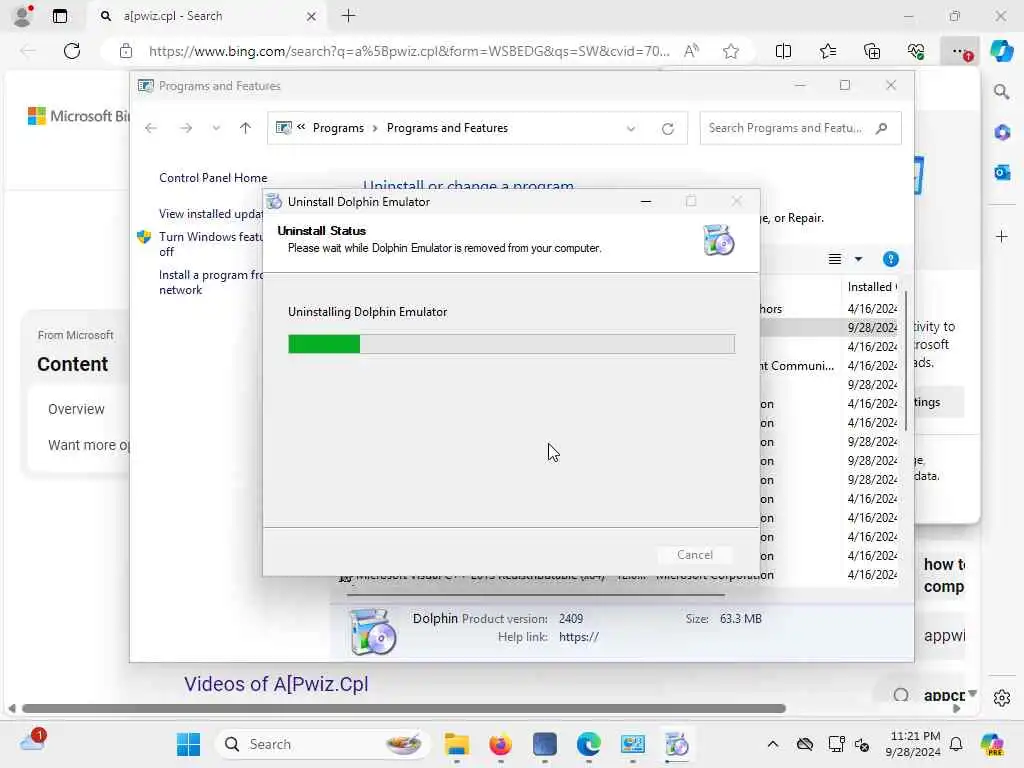Add page to favorites star
The height and width of the screenshot is (768, 1024).
pos(731,51)
